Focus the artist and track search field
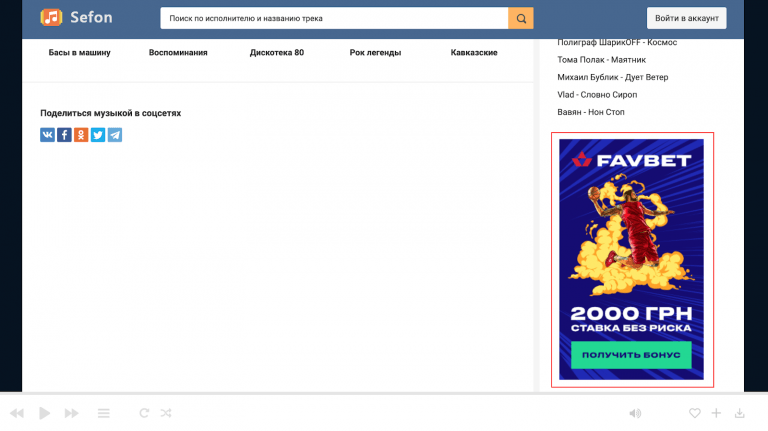This screenshot has height=431, width=768. click(x=334, y=18)
